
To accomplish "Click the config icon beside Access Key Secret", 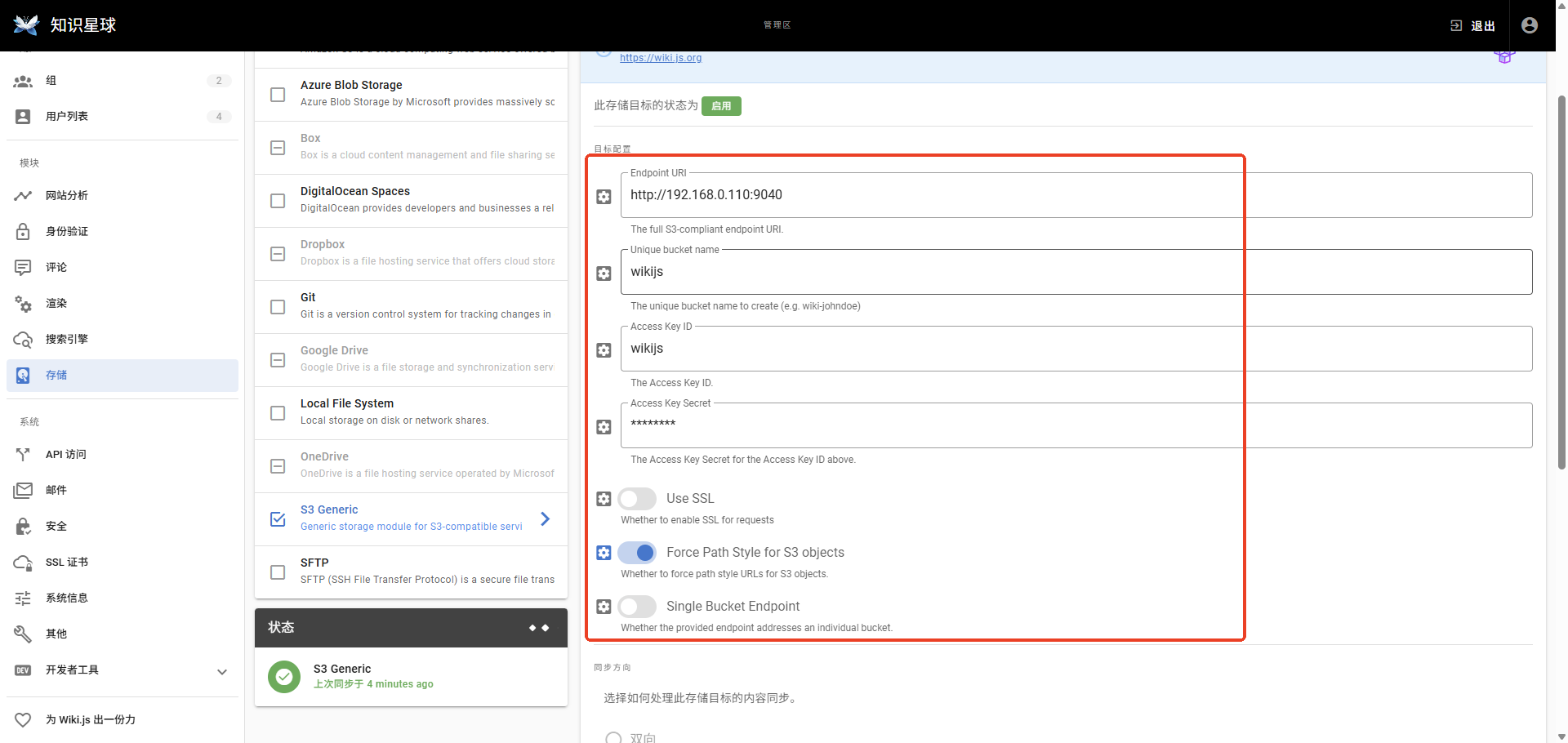I will [604, 427].
